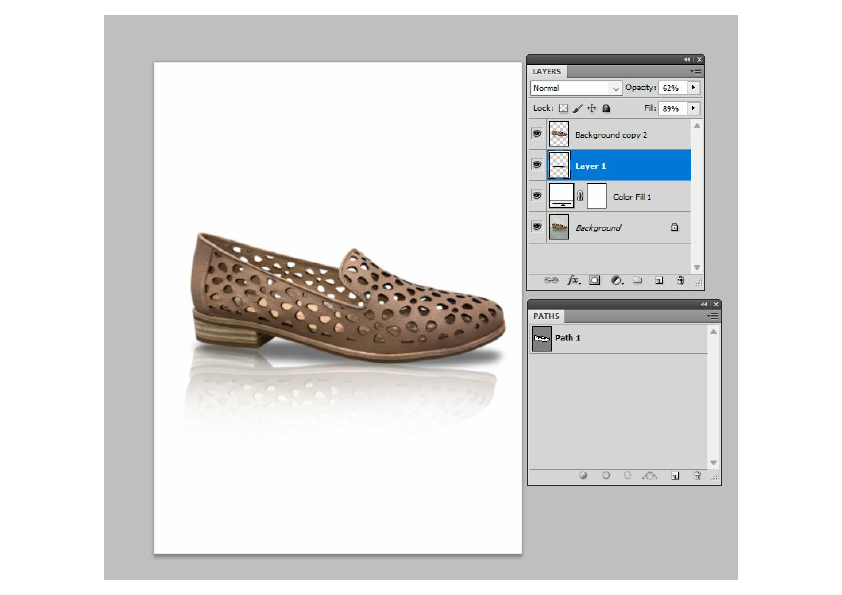Select the Layers panel tab
The height and width of the screenshot is (595, 842).
click(x=547, y=72)
